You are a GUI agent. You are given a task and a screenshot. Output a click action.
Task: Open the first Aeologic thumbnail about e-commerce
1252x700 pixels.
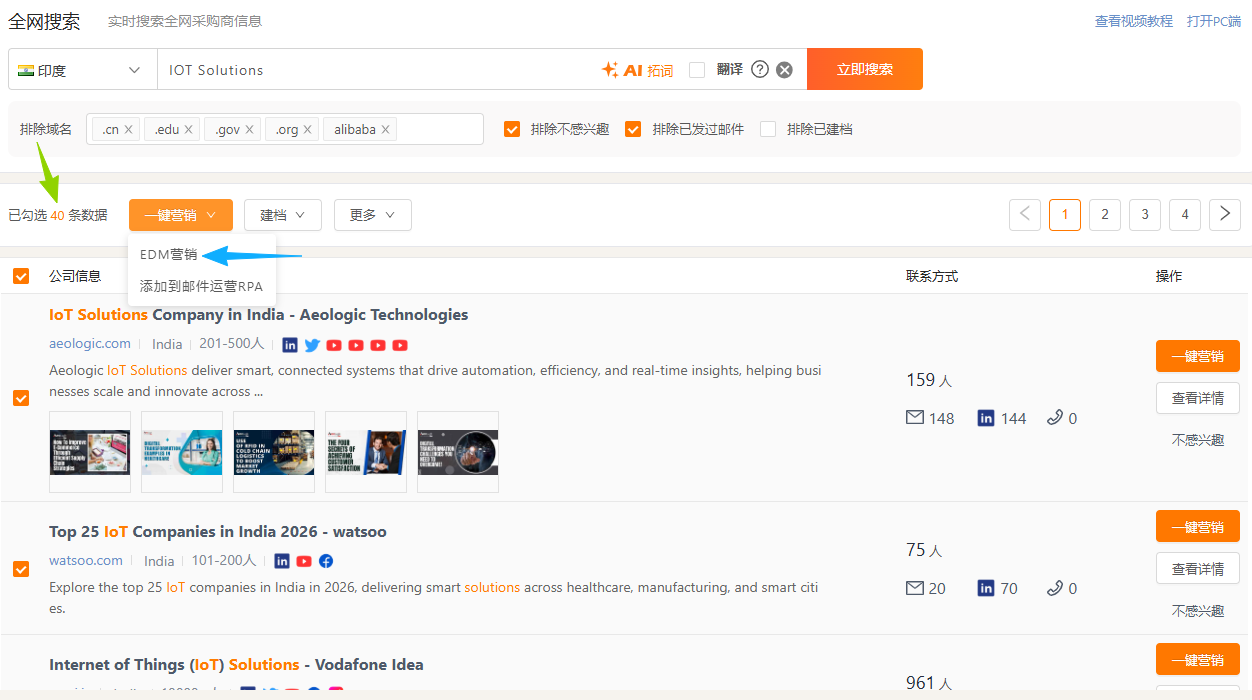(x=90, y=452)
